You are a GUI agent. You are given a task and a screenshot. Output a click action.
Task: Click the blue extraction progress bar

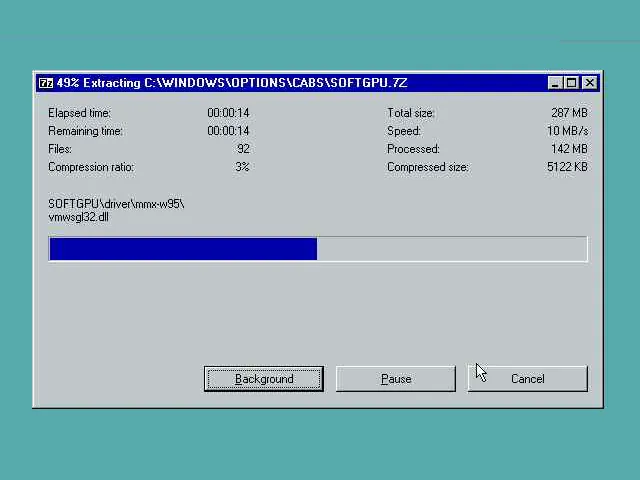pos(318,249)
